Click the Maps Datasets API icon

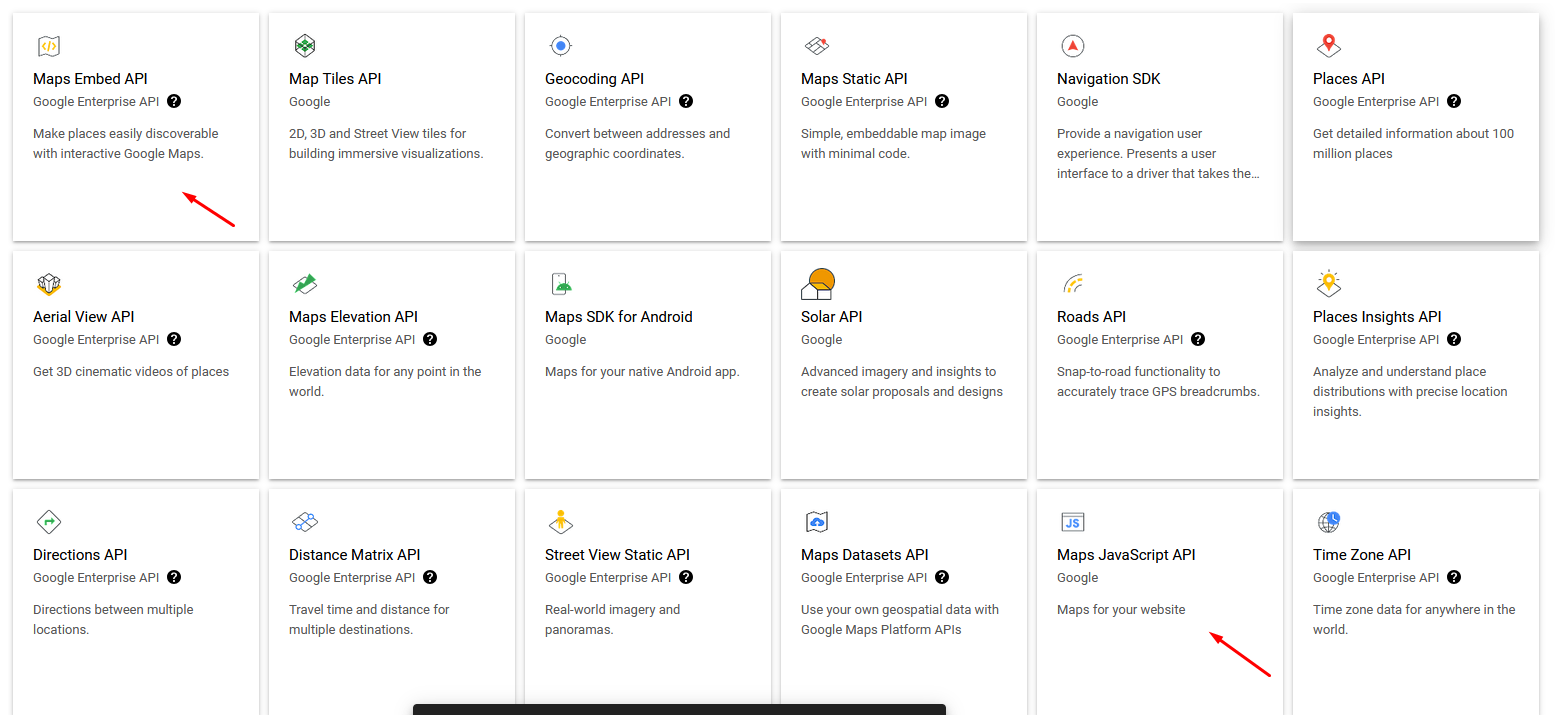[817, 522]
